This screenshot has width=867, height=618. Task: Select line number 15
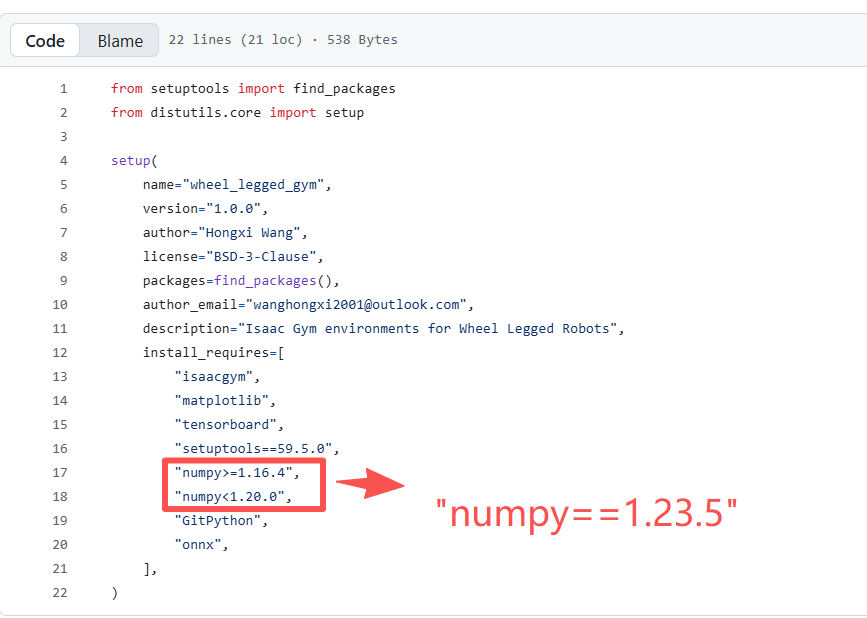point(60,425)
